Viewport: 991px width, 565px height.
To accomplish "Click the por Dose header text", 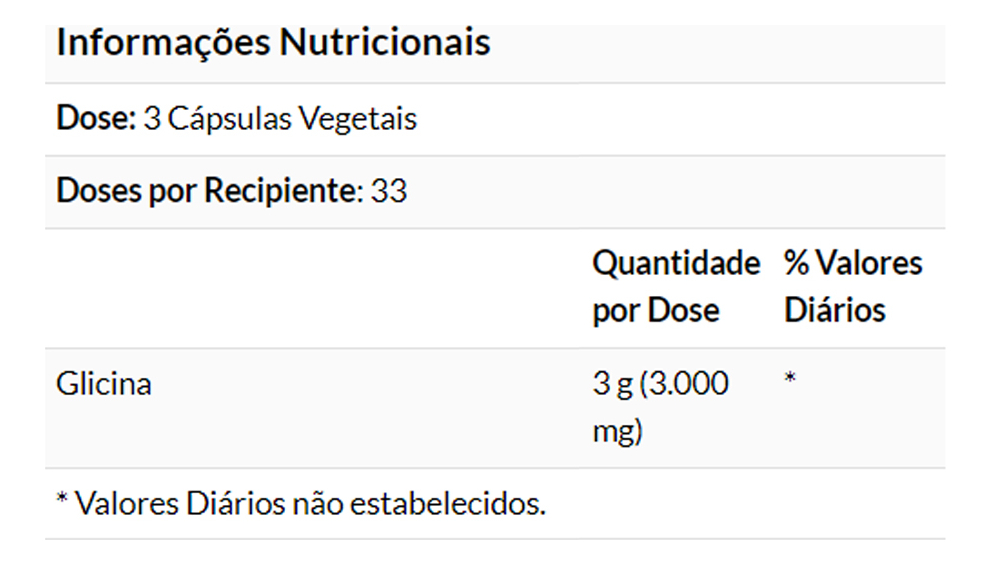I will [x=655, y=310].
